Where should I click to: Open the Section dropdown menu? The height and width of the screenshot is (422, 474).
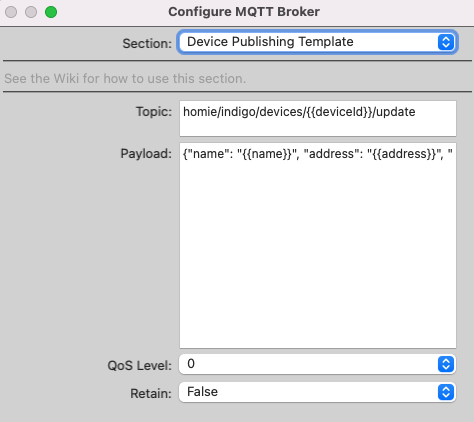[x=317, y=42]
